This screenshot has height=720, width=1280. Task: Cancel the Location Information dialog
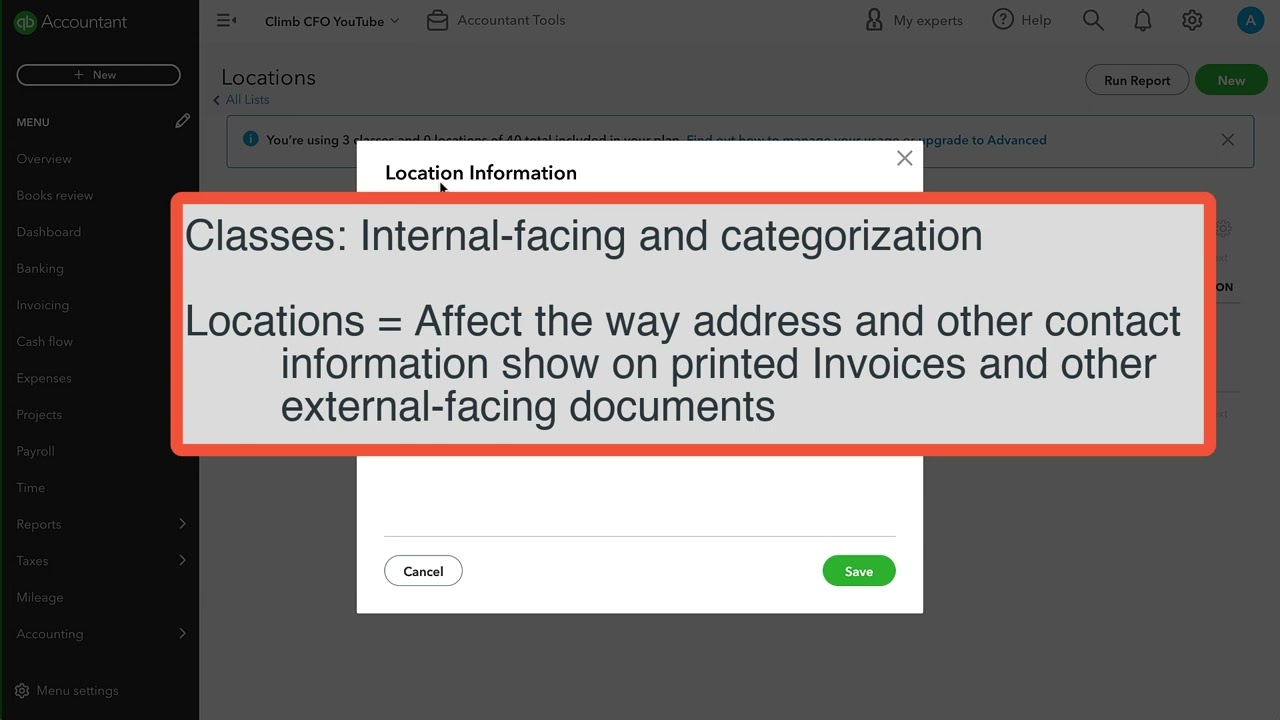coord(423,571)
